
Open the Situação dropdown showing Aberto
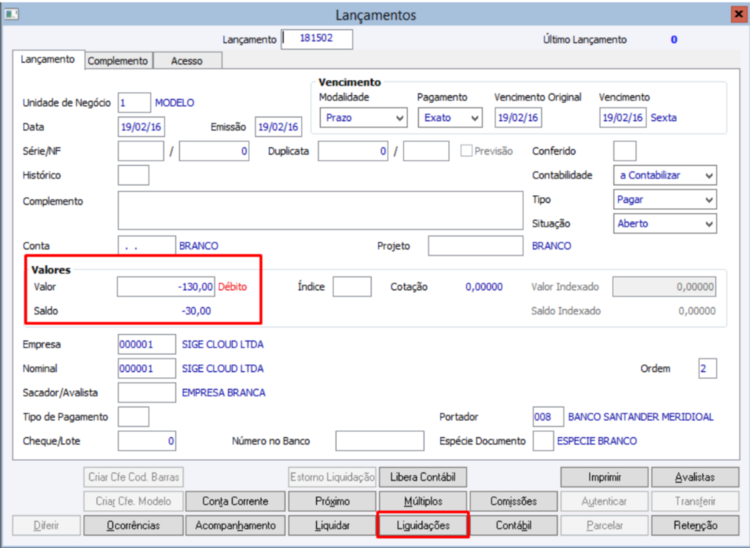point(665,223)
